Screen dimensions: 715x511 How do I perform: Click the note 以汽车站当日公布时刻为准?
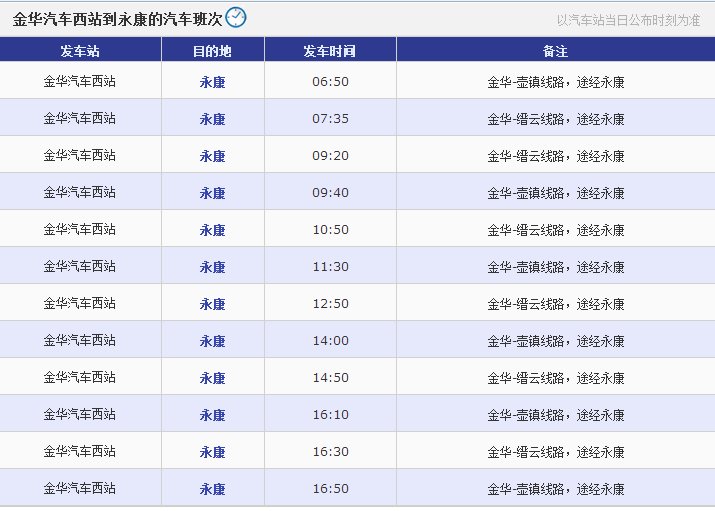628,20
